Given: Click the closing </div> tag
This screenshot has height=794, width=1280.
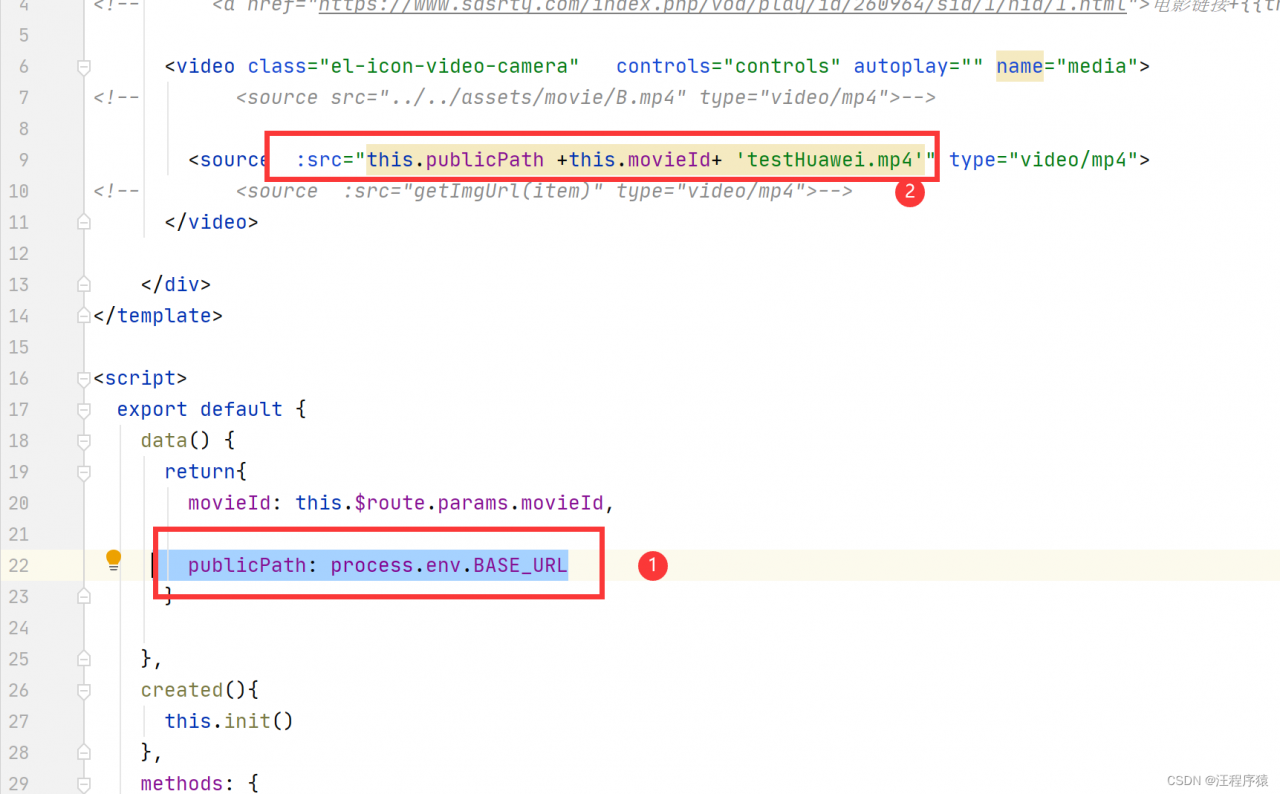Looking at the screenshot, I should coord(176,285).
